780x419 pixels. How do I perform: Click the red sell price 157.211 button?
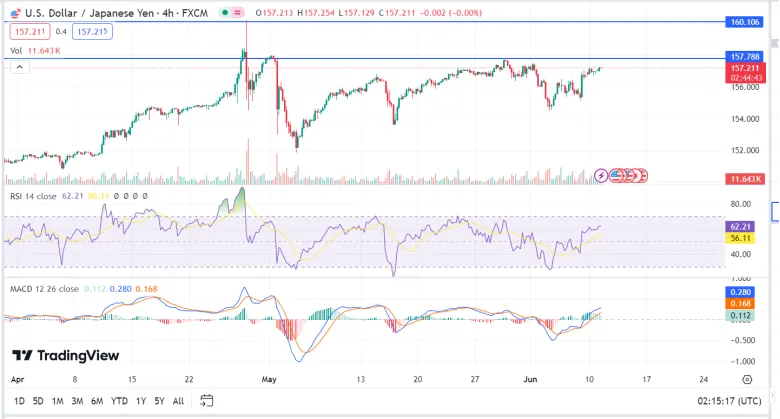(30, 32)
